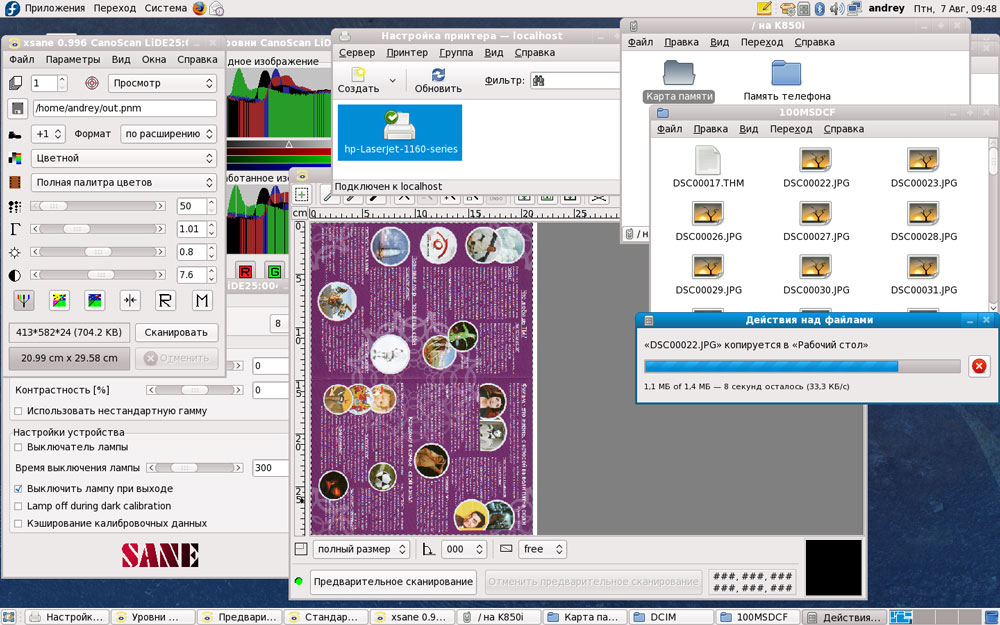Click the resolution value 50 field
Screen dimensions: 1000x625
tap(191, 206)
